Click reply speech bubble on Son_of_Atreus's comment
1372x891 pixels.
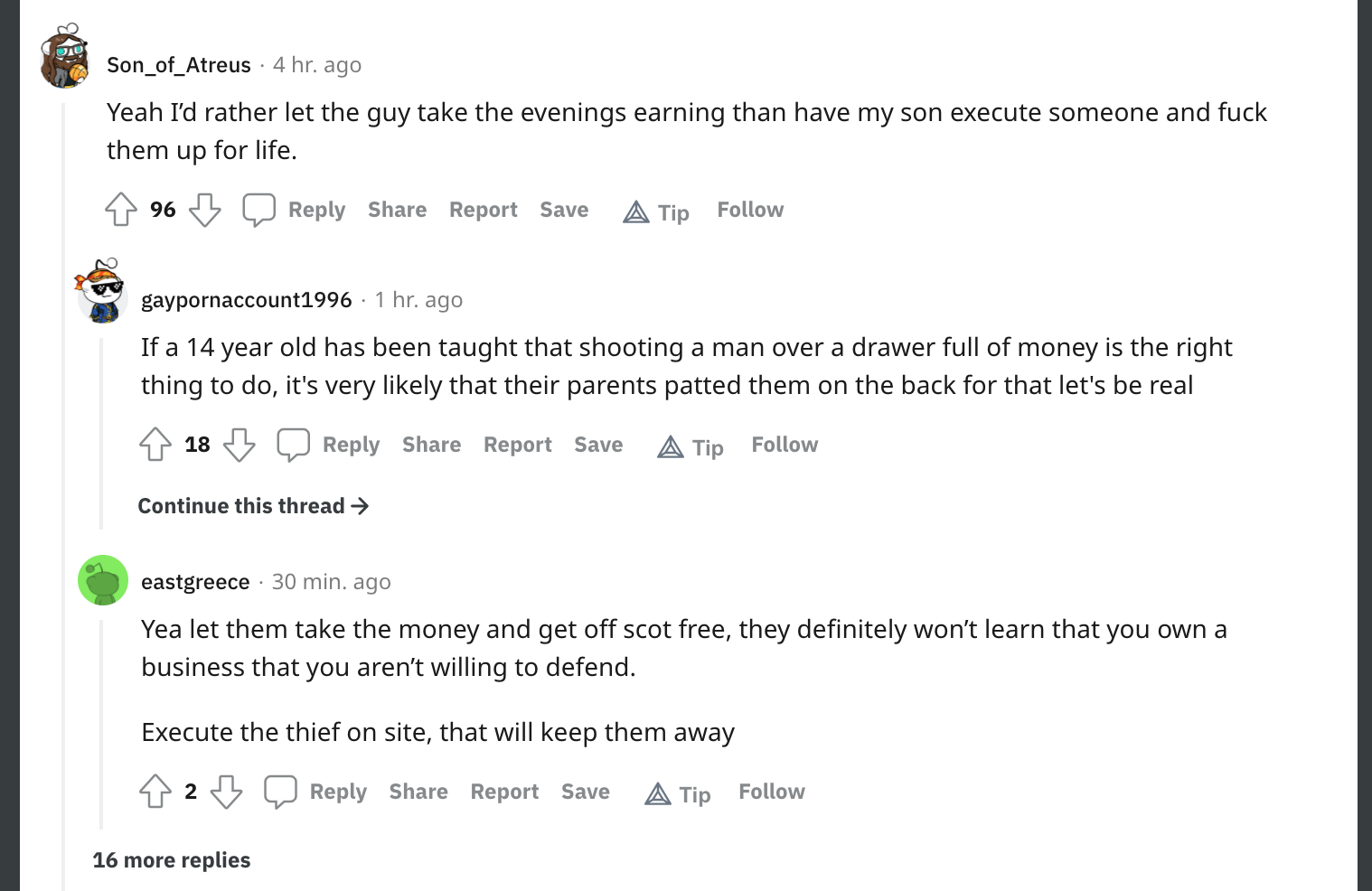[258, 210]
